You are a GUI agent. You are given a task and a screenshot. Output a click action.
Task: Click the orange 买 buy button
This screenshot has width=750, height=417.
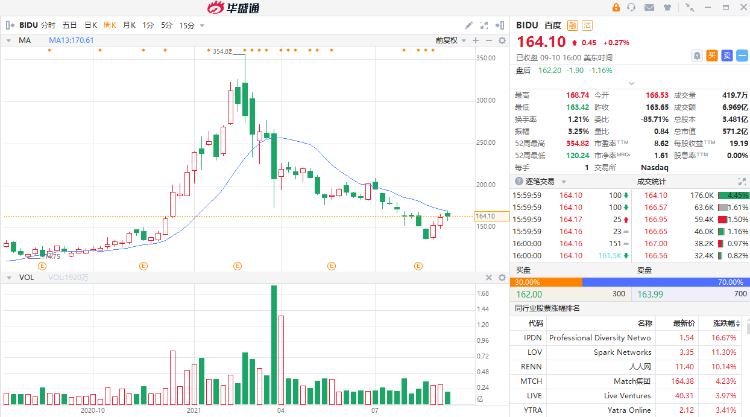[711, 55]
